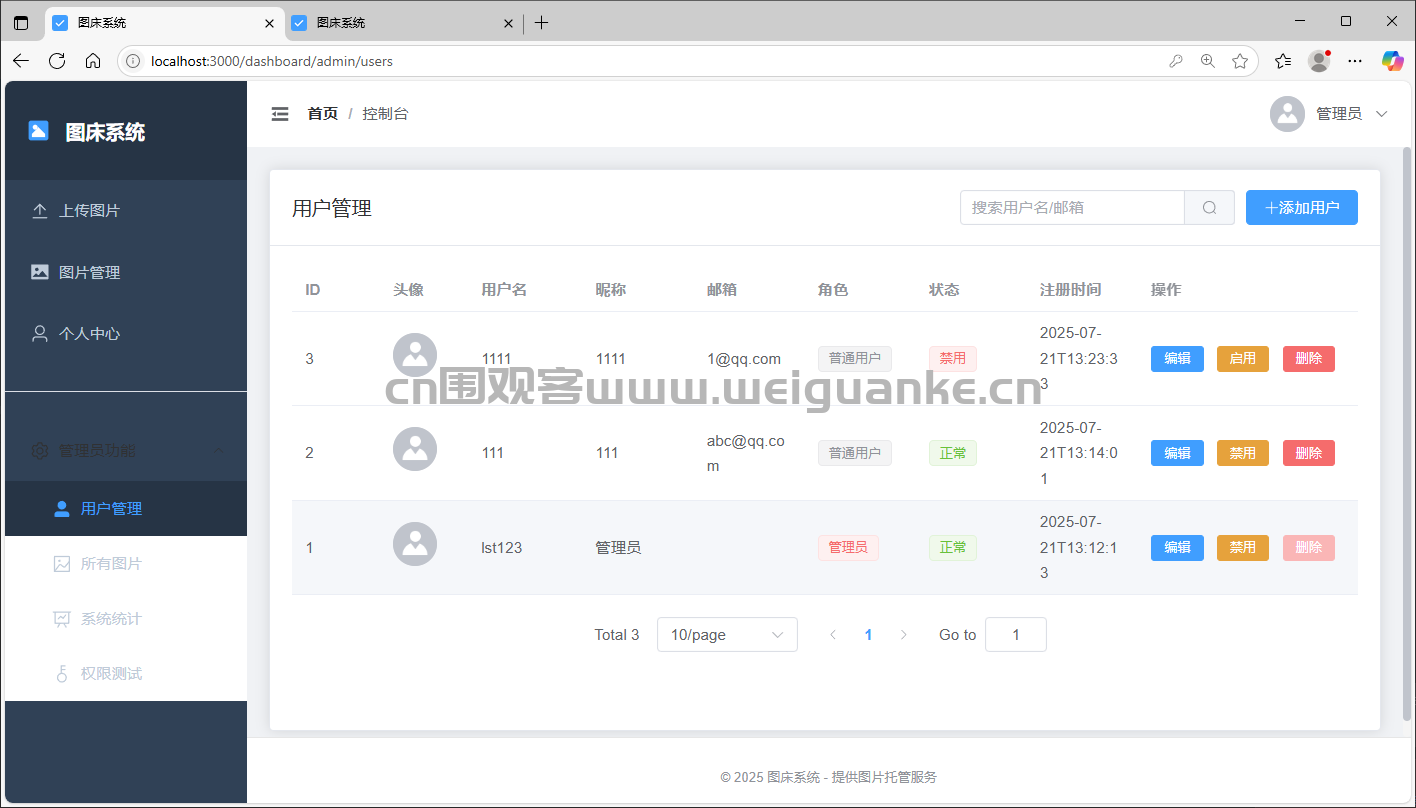
Task: Select 用户管理 sidebar item
Action: click(126, 509)
